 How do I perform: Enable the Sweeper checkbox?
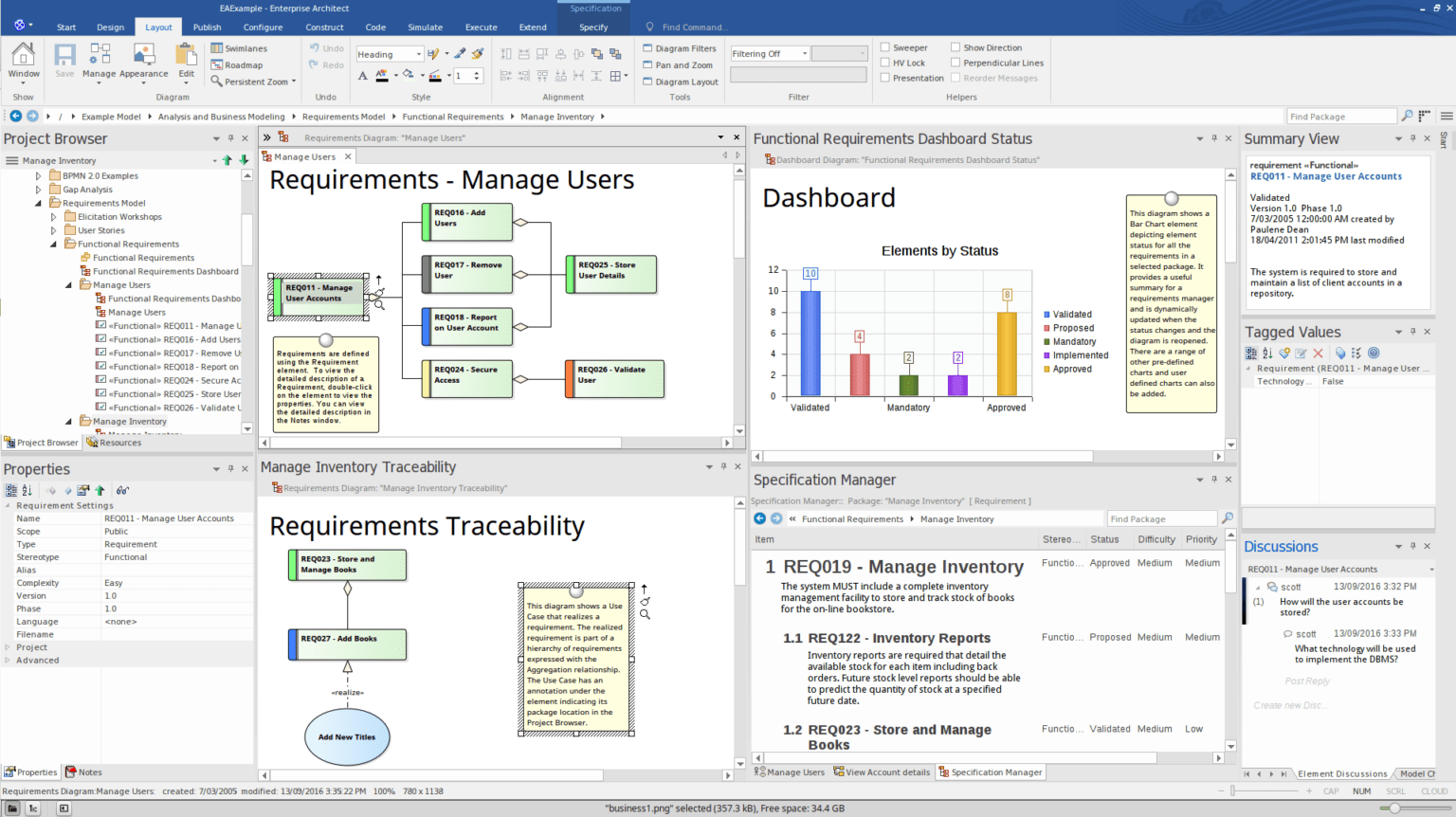pyautogui.click(x=885, y=47)
